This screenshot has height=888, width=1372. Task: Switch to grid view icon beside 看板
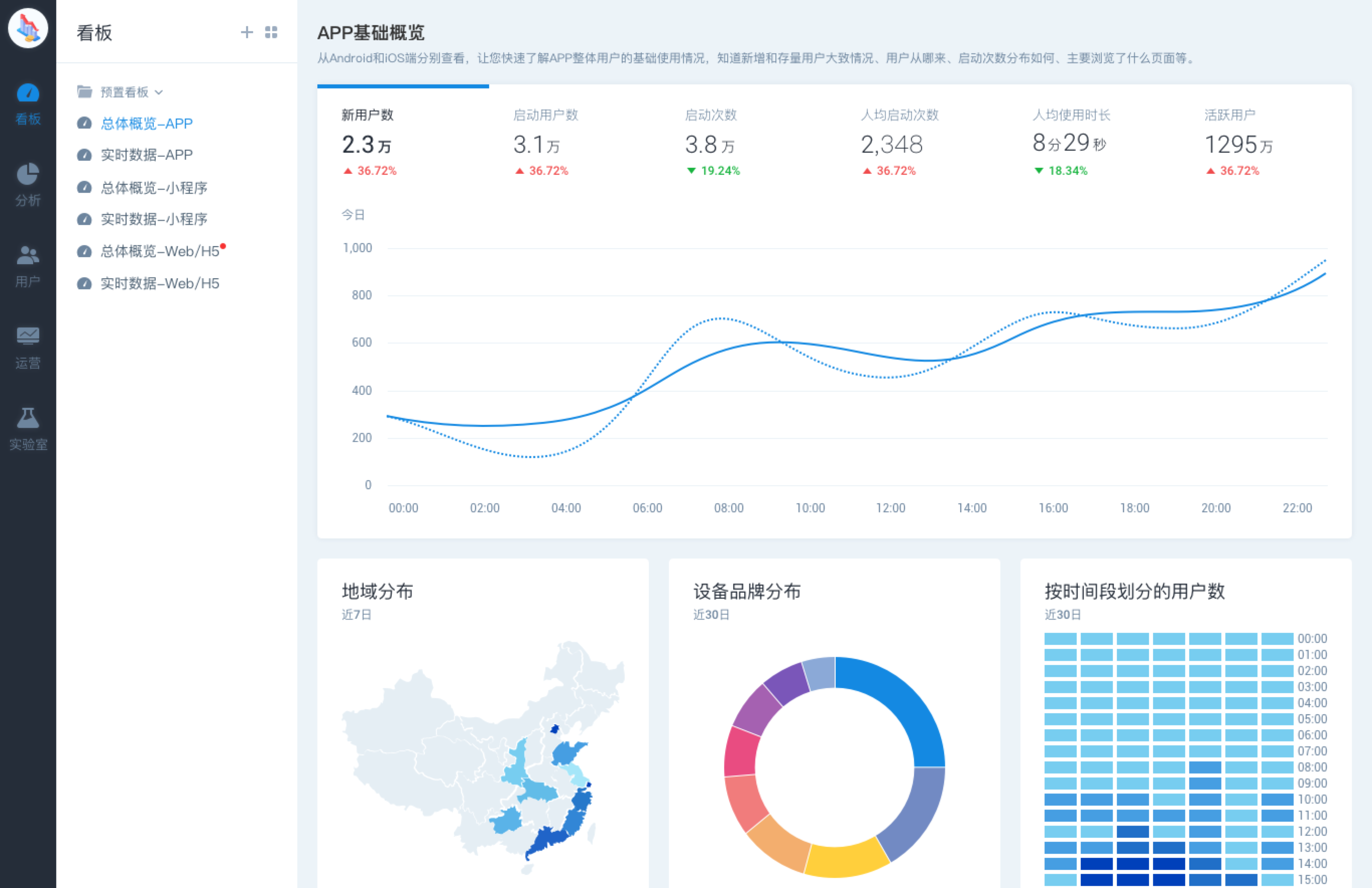[x=271, y=32]
